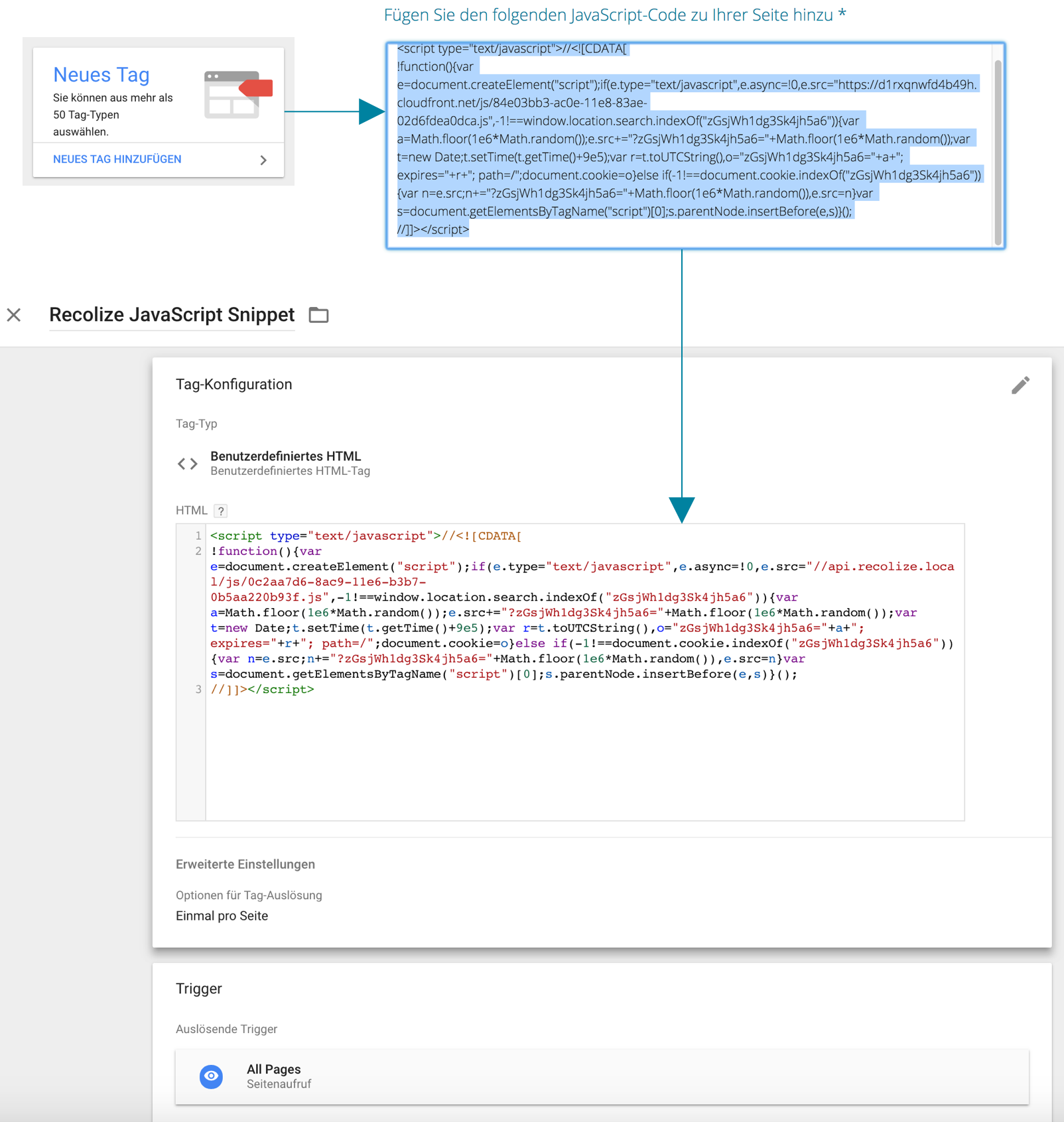Click the Tag-Typ label
The image size is (1064, 1122).
[196, 424]
